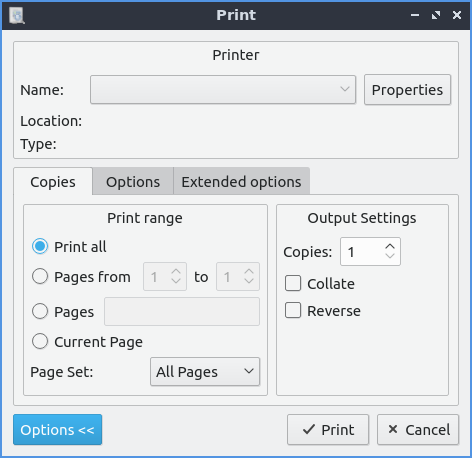Screen dimensions: 472x458
Task: Increase the Copies count with up arrow
Action: click(390, 247)
